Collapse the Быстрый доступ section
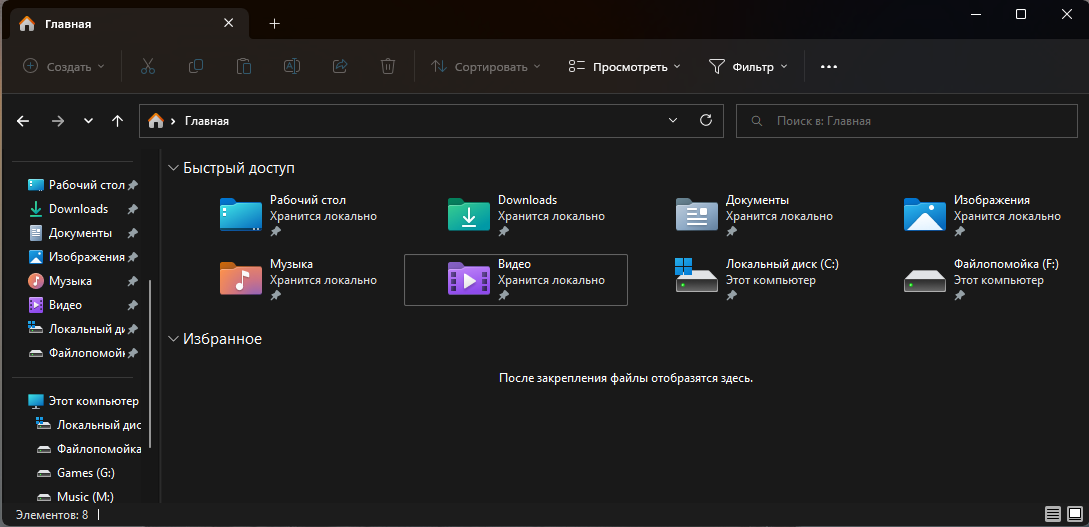The width and height of the screenshot is (1089, 527). coord(173,168)
